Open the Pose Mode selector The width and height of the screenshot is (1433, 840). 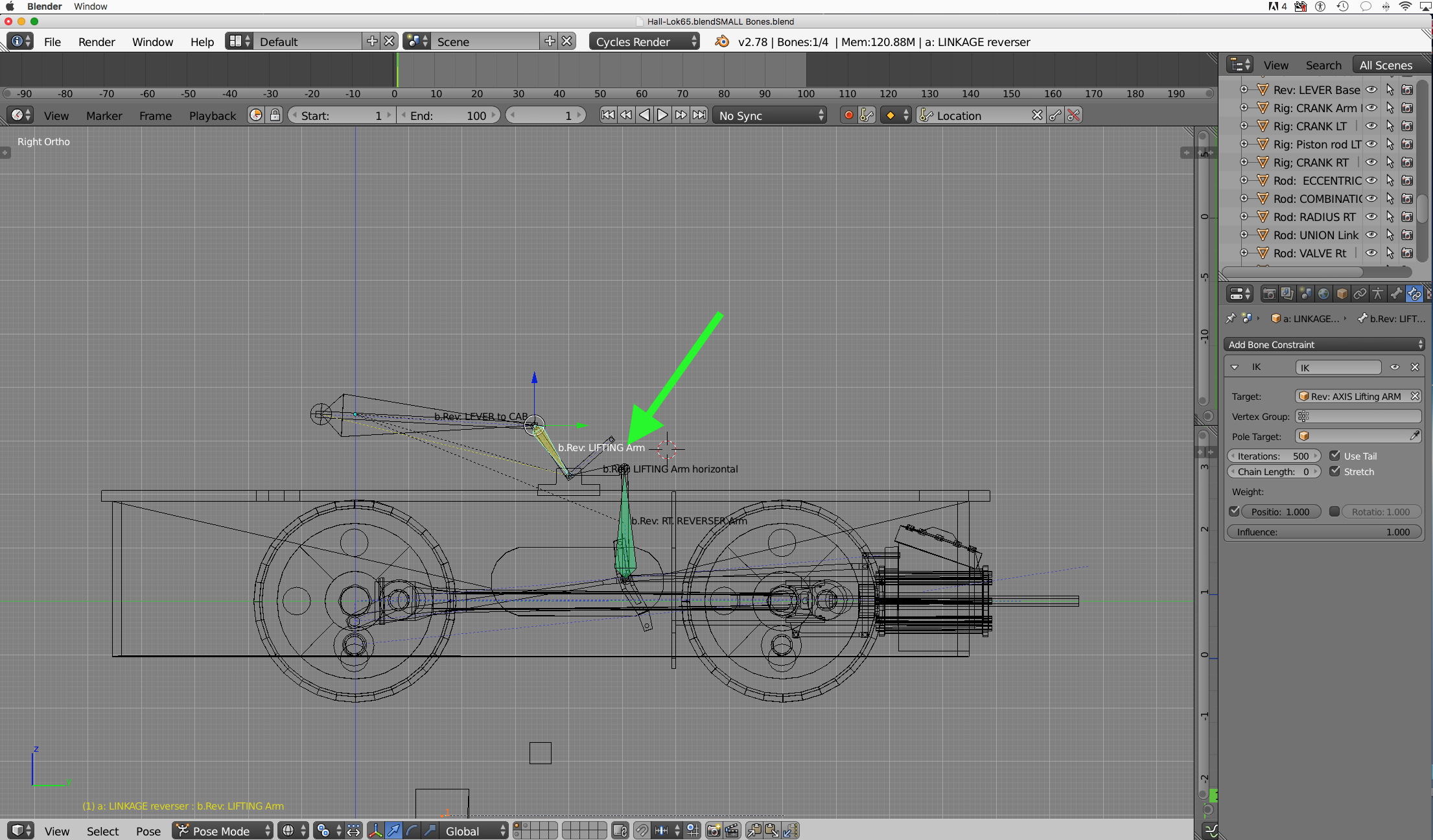223,831
